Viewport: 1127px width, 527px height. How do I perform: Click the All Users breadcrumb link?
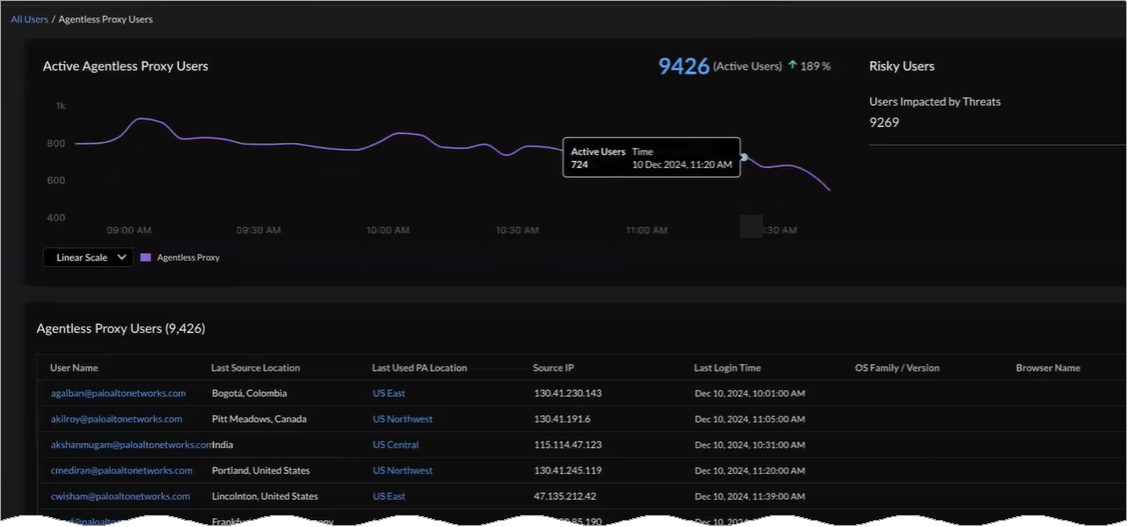click(29, 19)
